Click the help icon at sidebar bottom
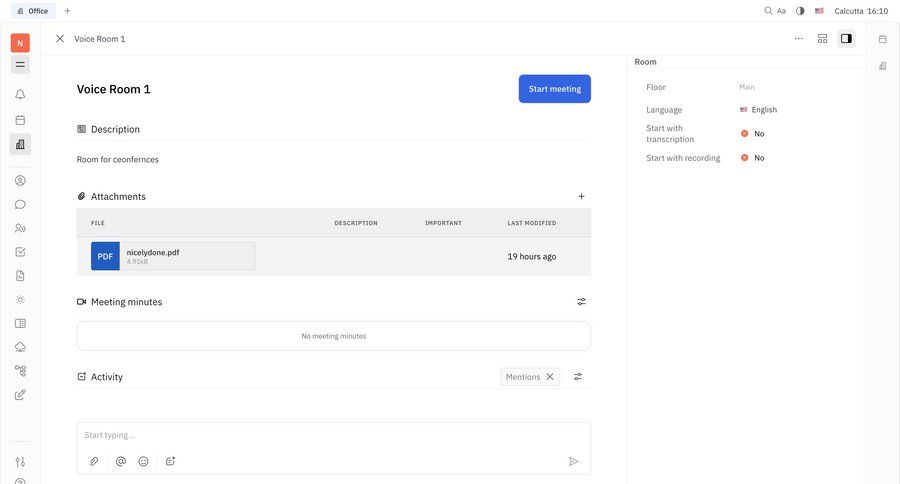The image size is (900, 484). point(20,481)
